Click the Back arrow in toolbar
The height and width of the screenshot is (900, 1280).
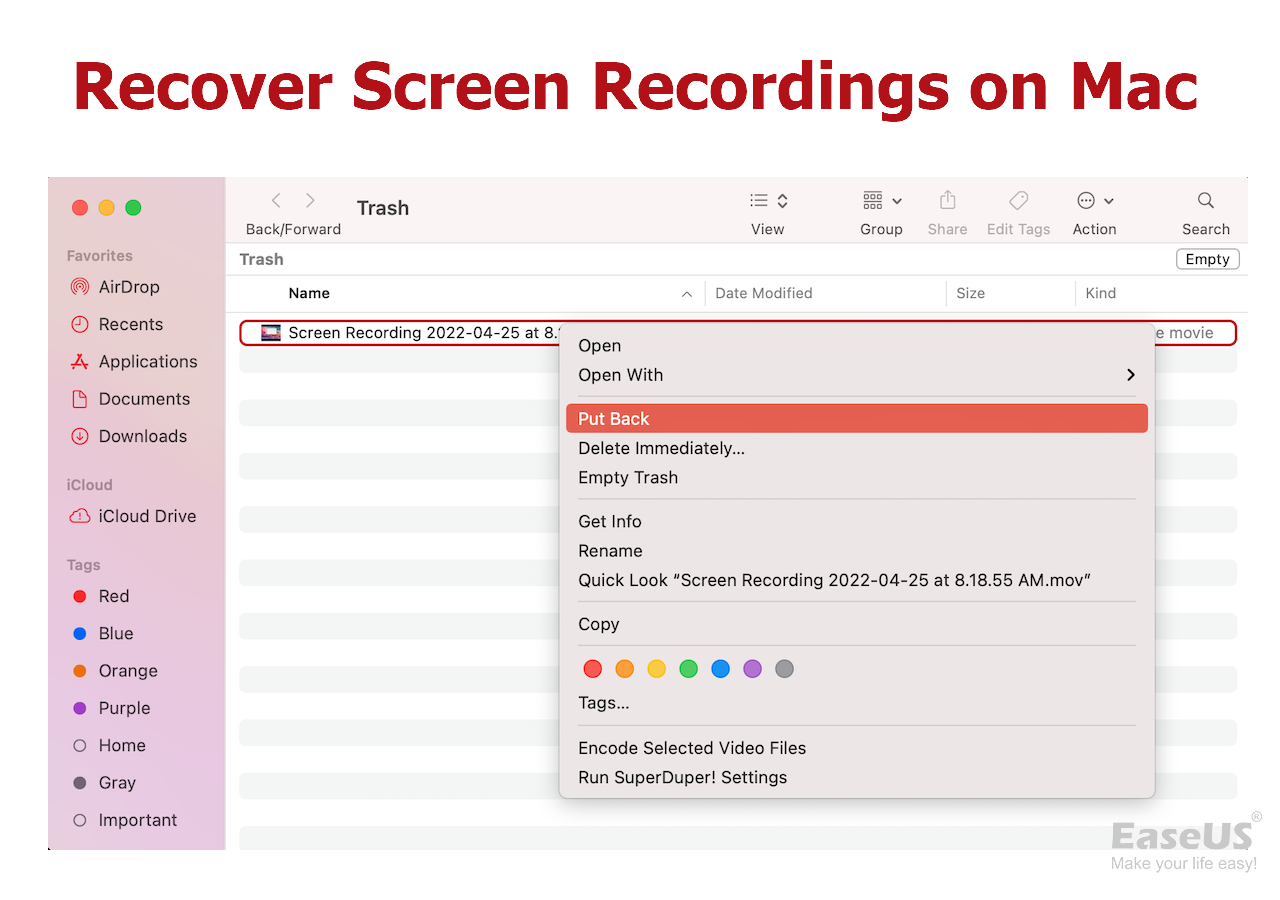pos(277,201)
